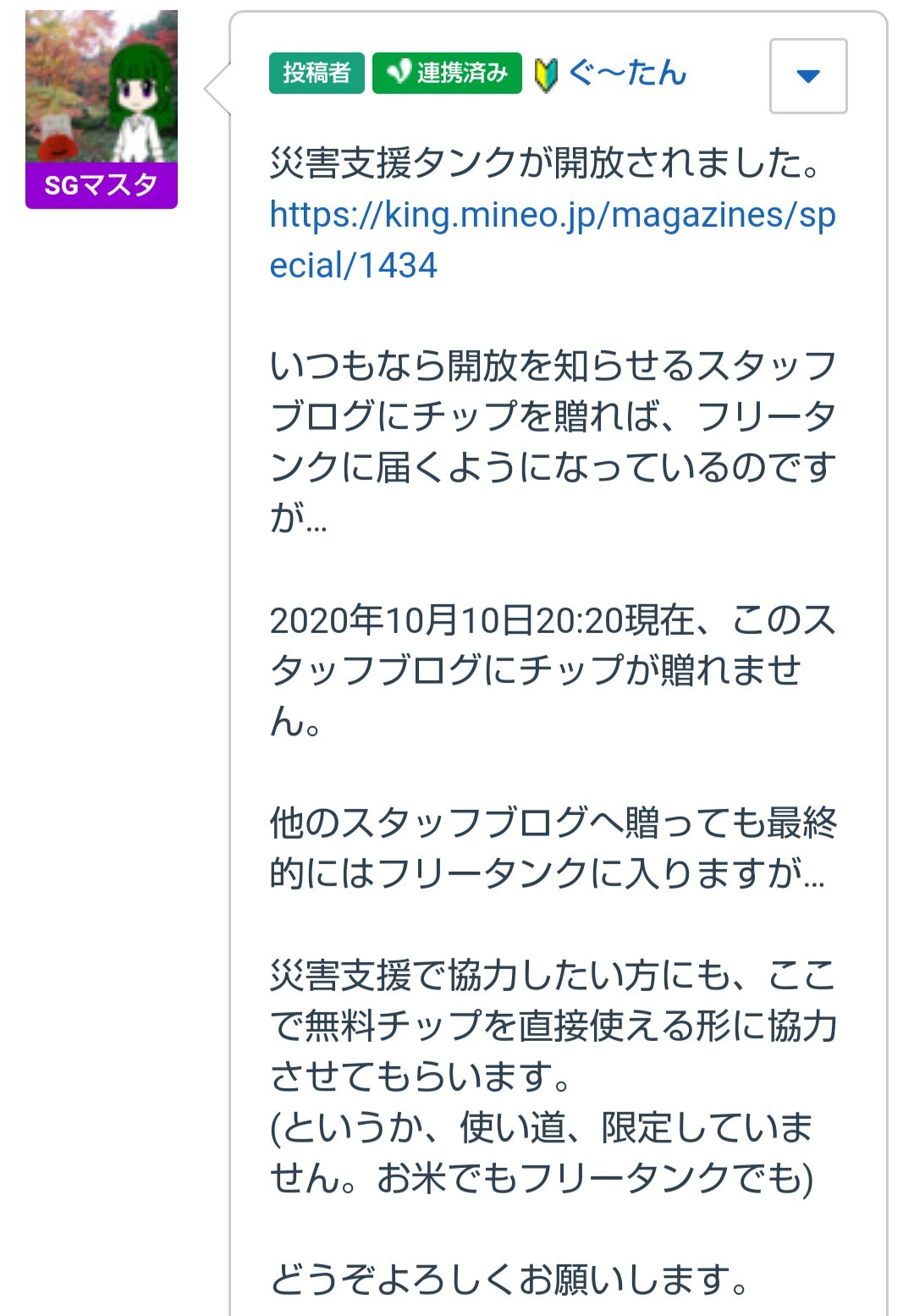Click the 連携済み badge text
This screenshot has height=1316, width=914.
[x=461, y=73]
